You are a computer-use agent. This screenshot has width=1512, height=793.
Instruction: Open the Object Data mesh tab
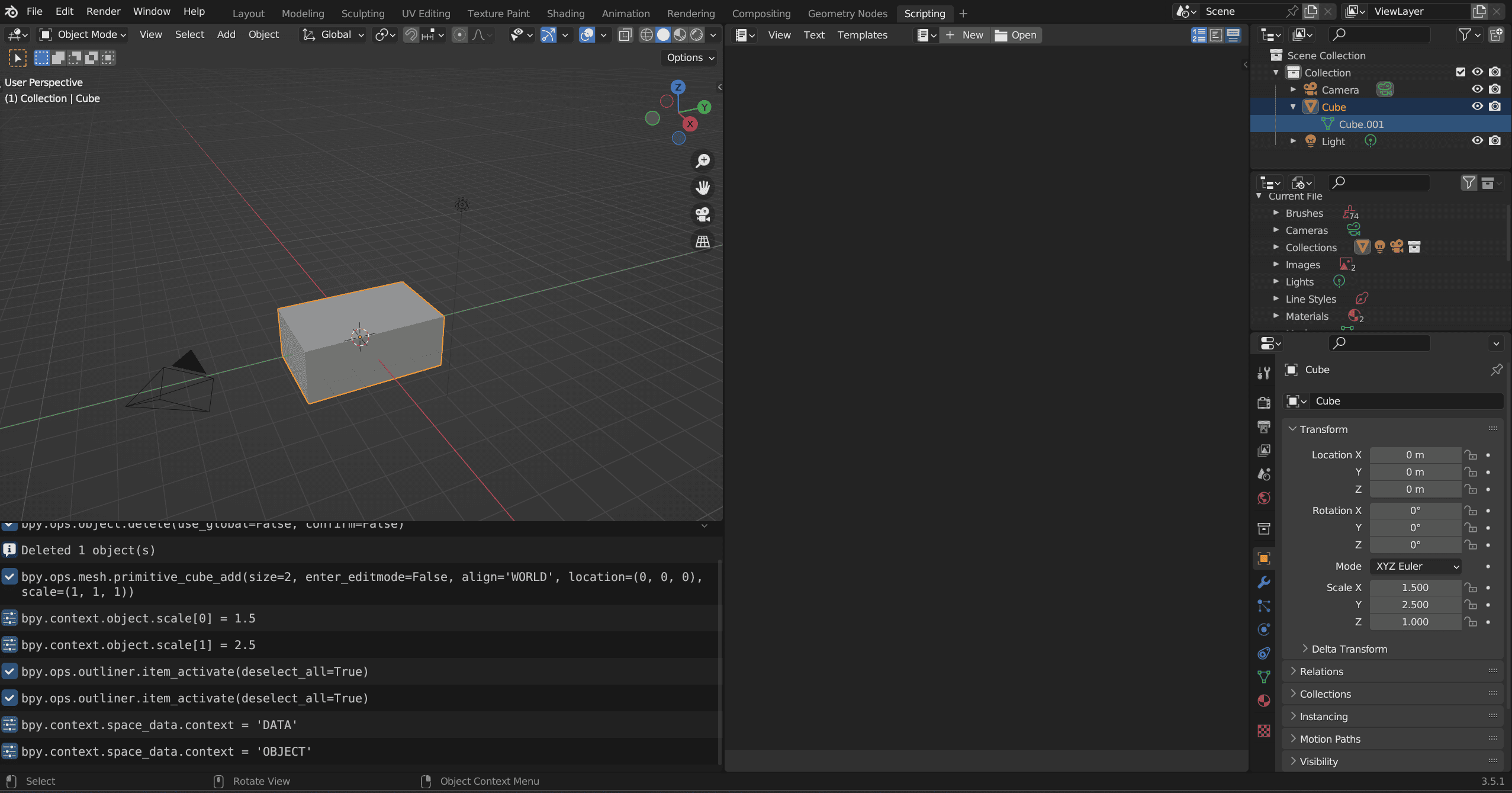[1264, 677]
